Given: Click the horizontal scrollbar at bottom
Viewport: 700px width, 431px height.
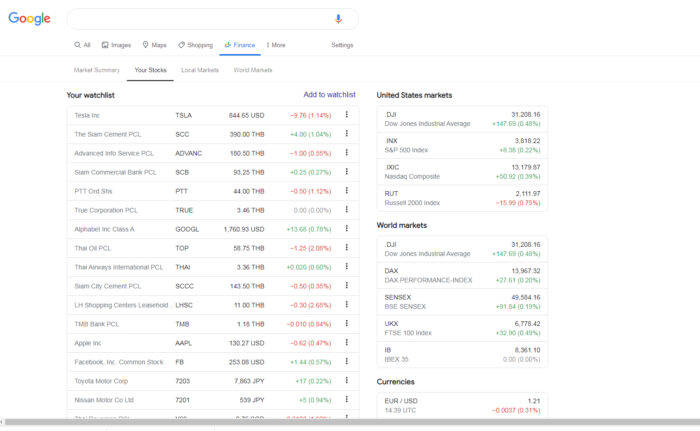Looking at the screenshot, I should tap(350, 423).
